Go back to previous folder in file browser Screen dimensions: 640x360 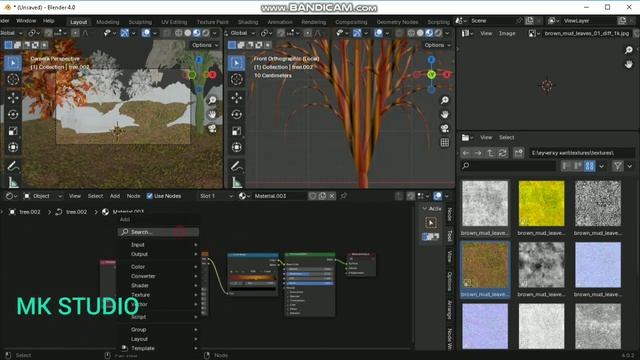[466, 153]
